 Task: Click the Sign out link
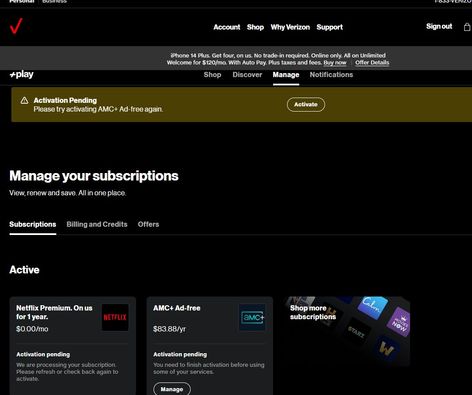pos(439,26)
